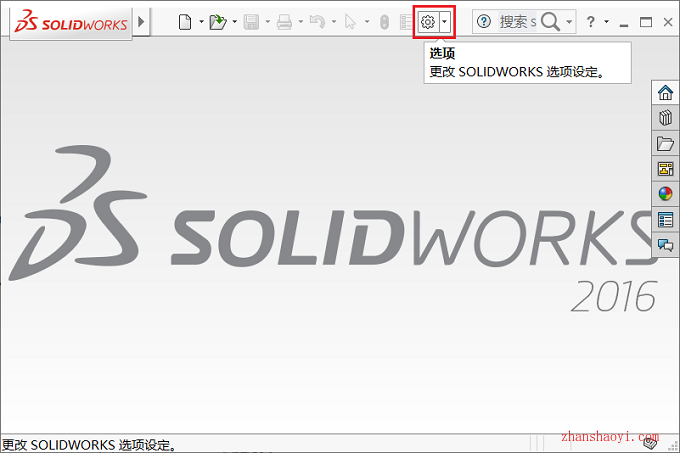This screenshot has height=453, width=680.
Task: Open the Undo dropdown arrow
Action: 334,21
